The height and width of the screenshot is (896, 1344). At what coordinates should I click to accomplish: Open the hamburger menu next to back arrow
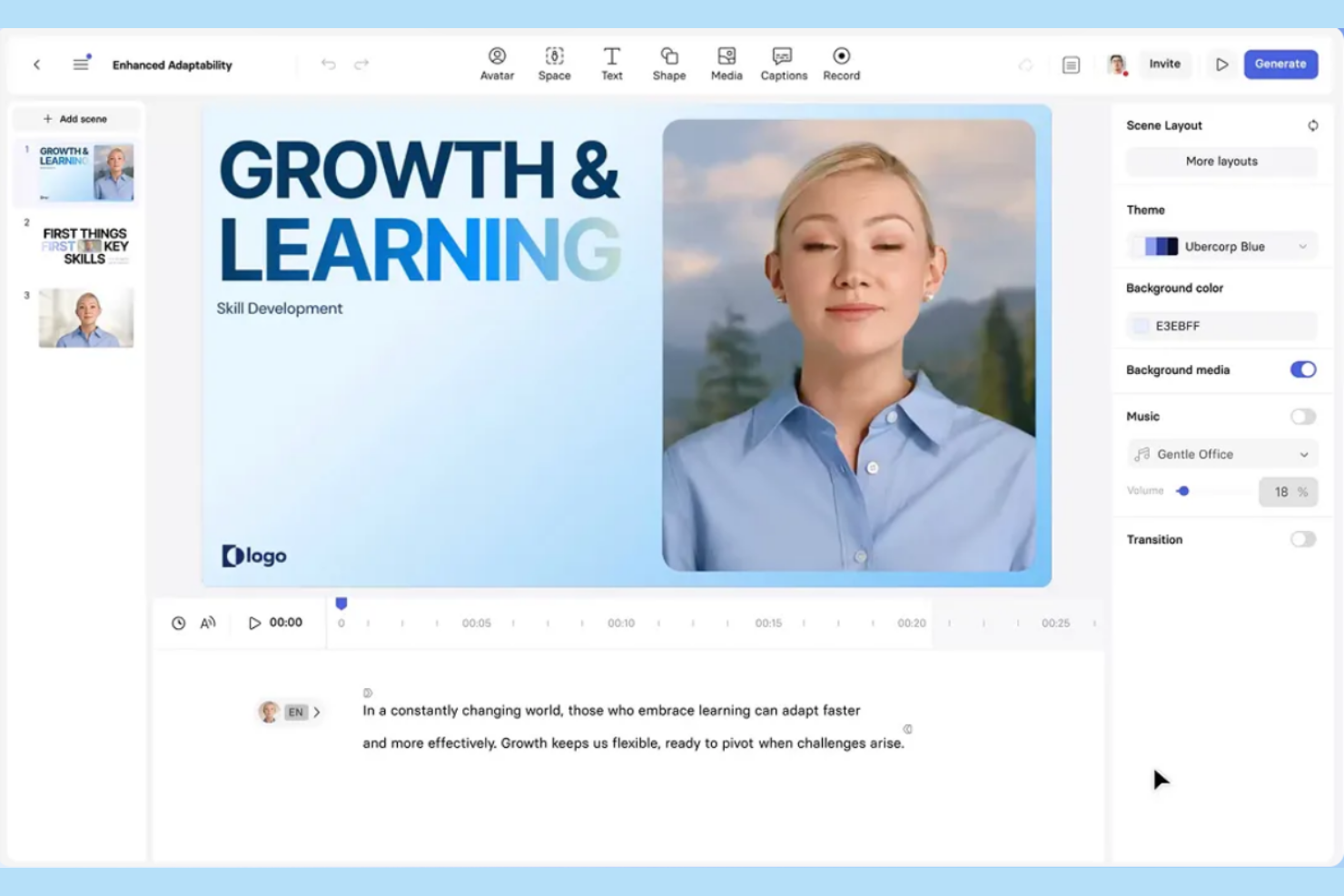tap(80, 64)
